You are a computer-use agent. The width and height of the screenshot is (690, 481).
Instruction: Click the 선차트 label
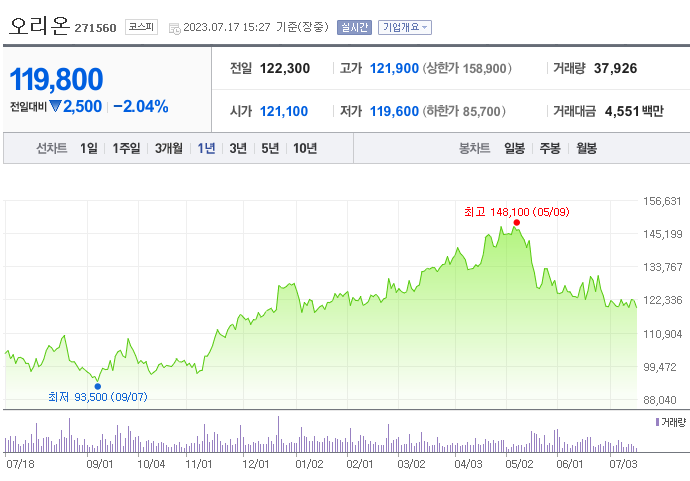click(x=51, y=148)
